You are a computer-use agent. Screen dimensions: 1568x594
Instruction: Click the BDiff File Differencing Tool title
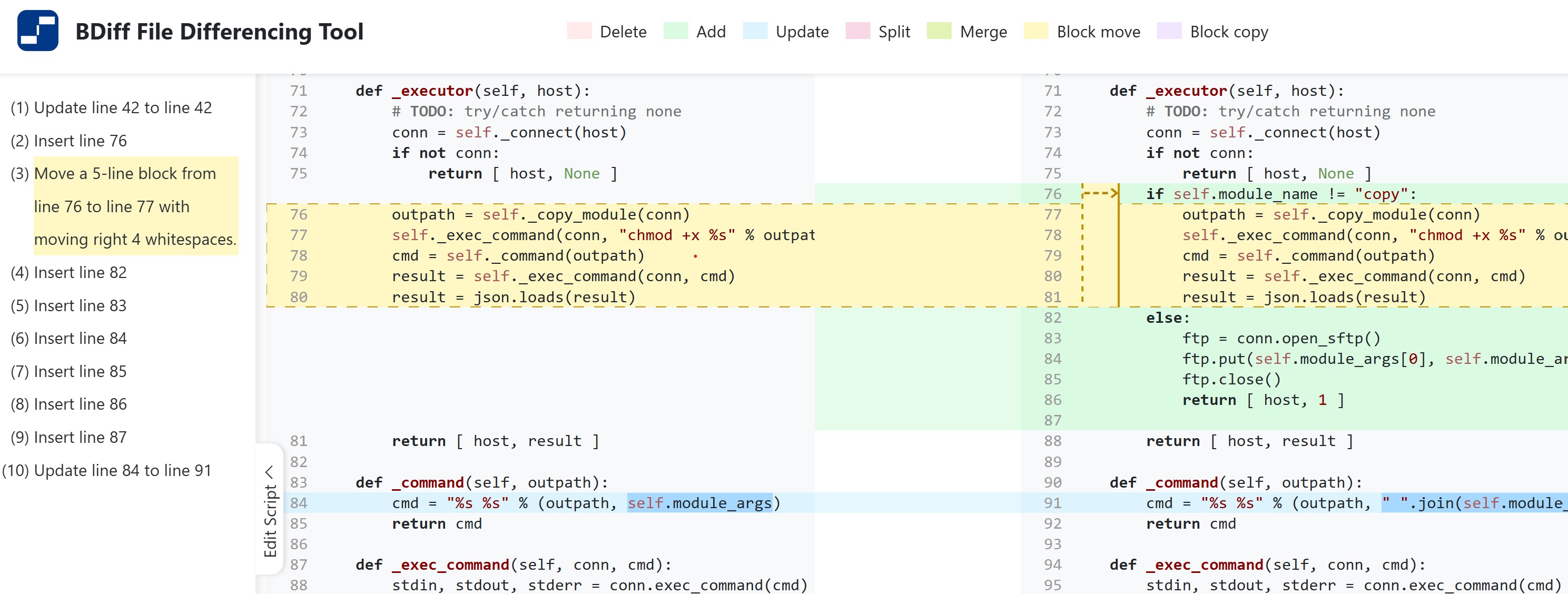coord(219,32)
